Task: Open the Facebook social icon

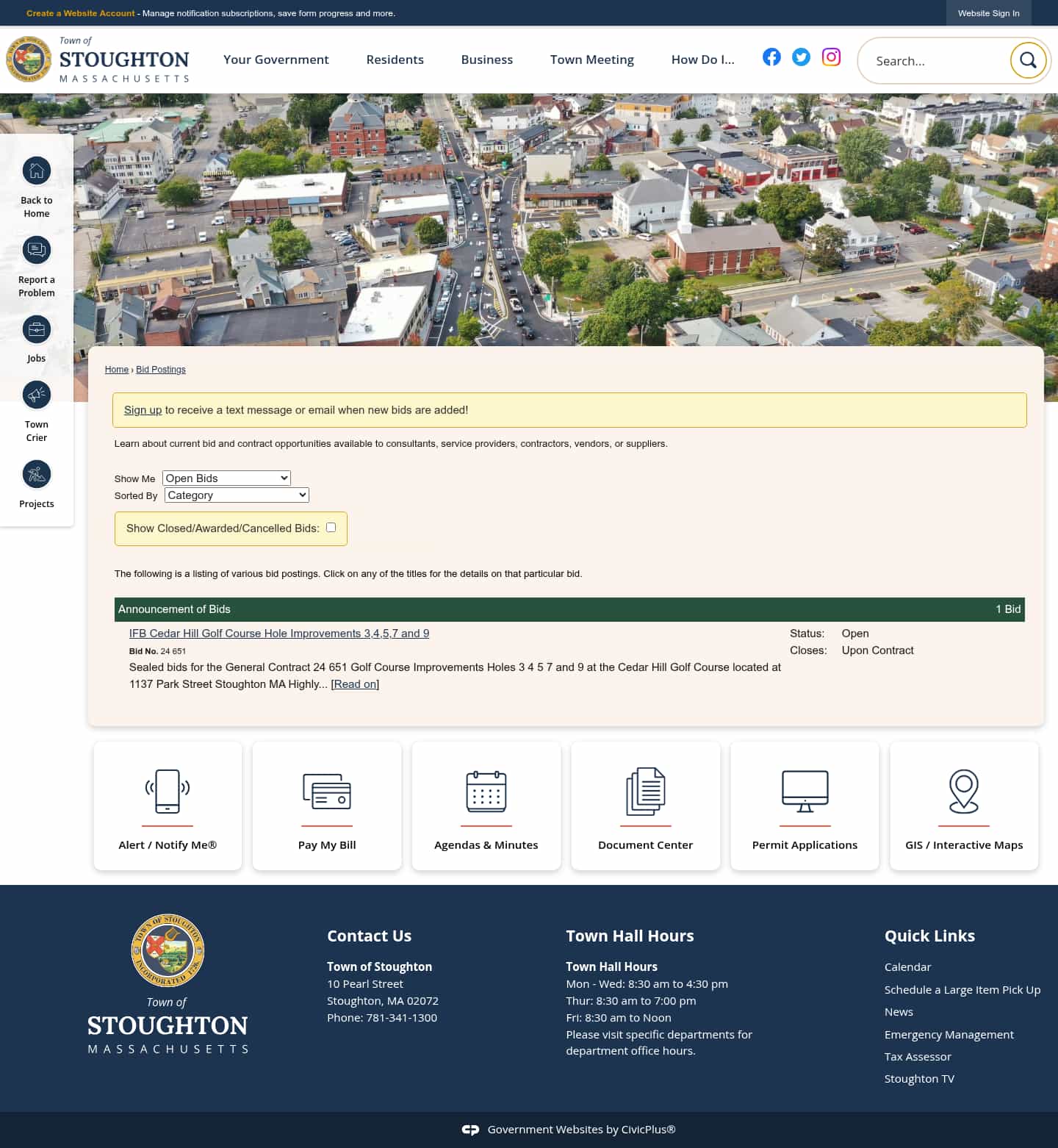Action: (x=771, y=57)
